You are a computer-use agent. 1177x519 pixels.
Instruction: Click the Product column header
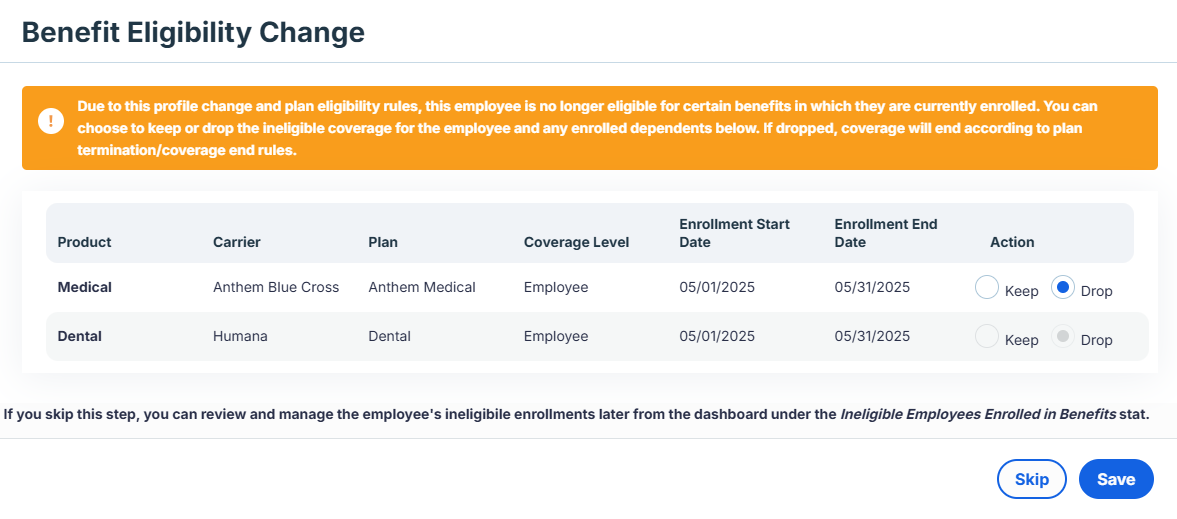(x=84, y=242)
